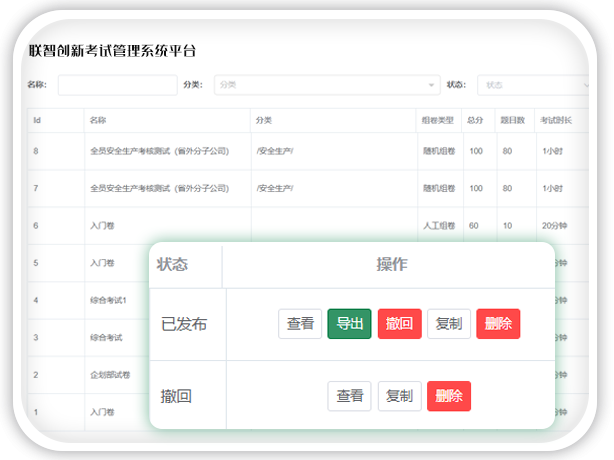Select the 名称 column header in table
Image resolution: width=614 pixels, height=460 pixels.
pyautogui.click(x=98, y=120)
